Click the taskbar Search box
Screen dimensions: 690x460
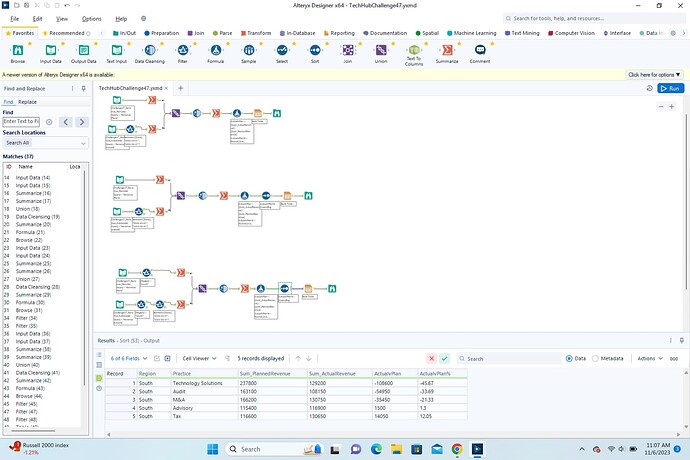point(274,449)
